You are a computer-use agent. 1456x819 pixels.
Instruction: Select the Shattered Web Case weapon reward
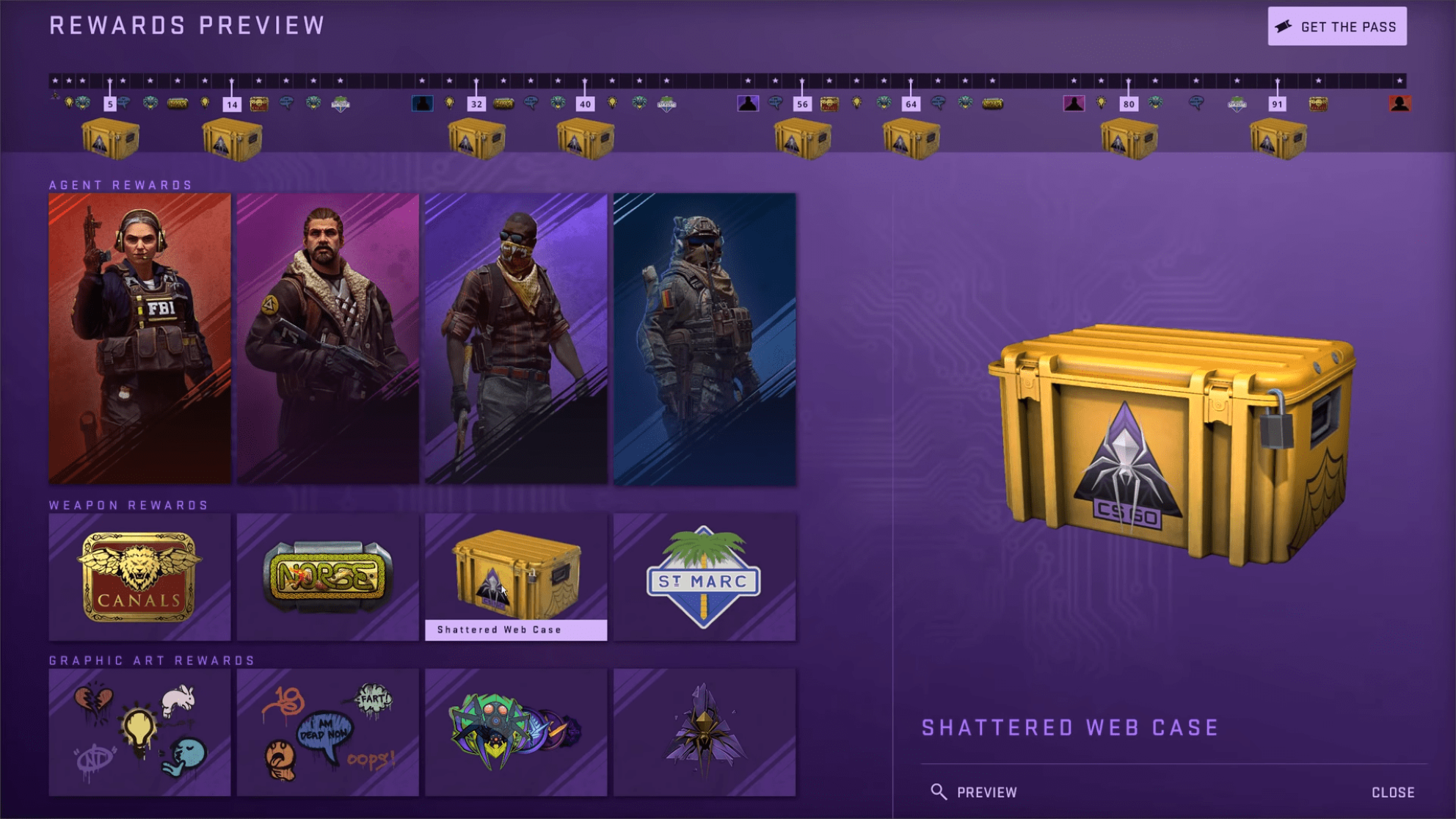(516, 577)
